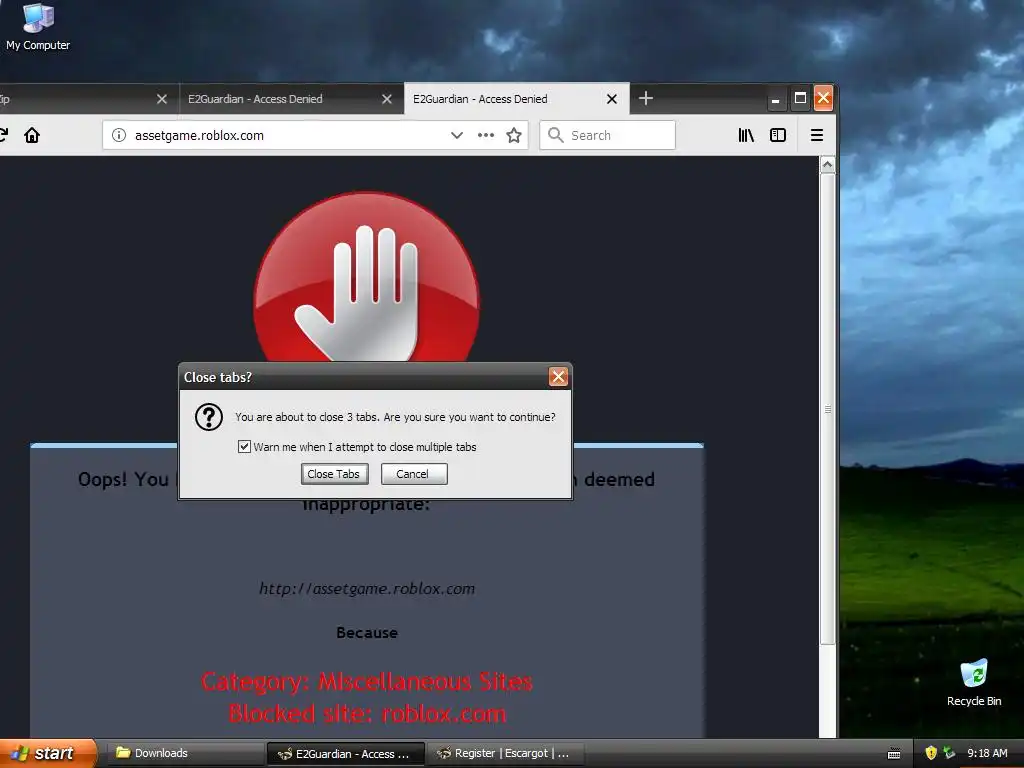Screen dimensions: 1024x768
Task: Click the red stop hand image
Action: pyautogui.click(x=366, y=277)
